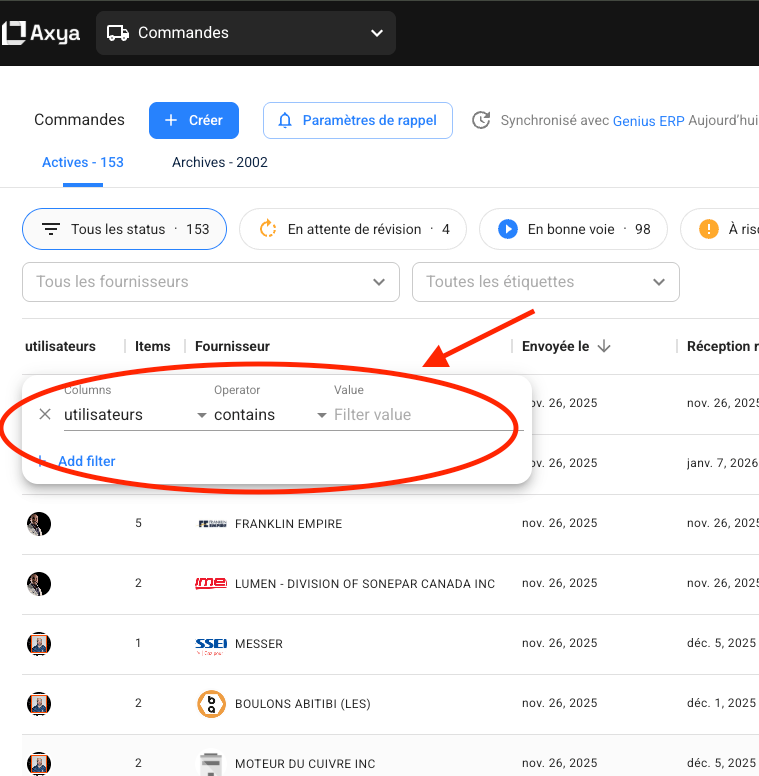Image resolution: width=759 pixels, height=776 pixels.
Task: Switch to the Actives - 153 tab
Action: click(83, 162)
